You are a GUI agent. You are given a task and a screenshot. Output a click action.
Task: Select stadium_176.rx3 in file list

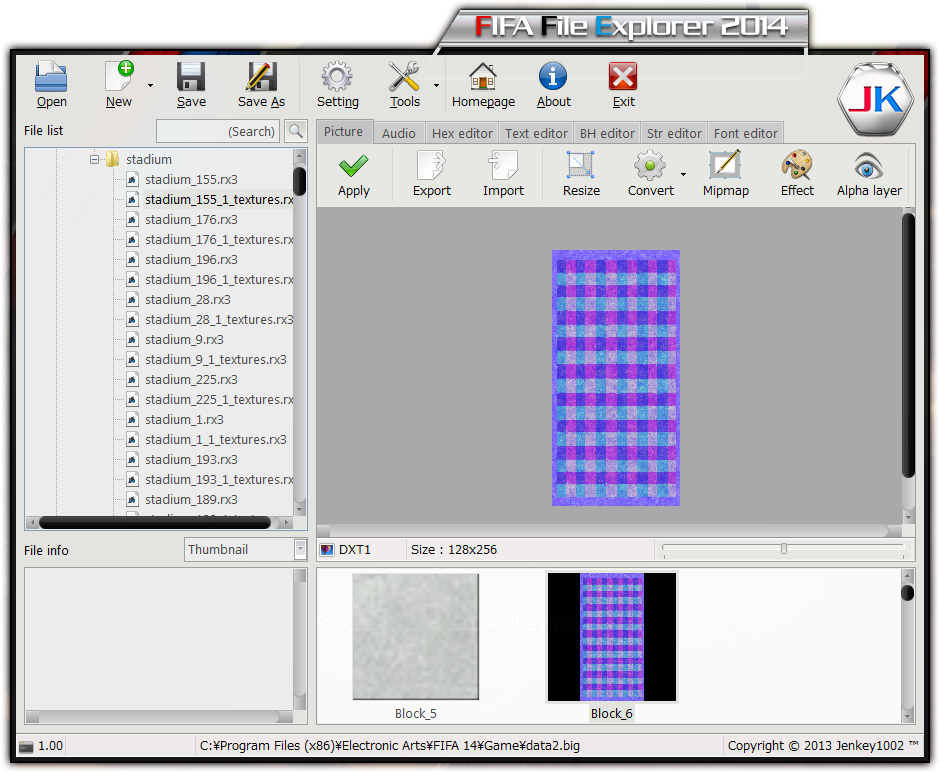click(x=191, y=219)
